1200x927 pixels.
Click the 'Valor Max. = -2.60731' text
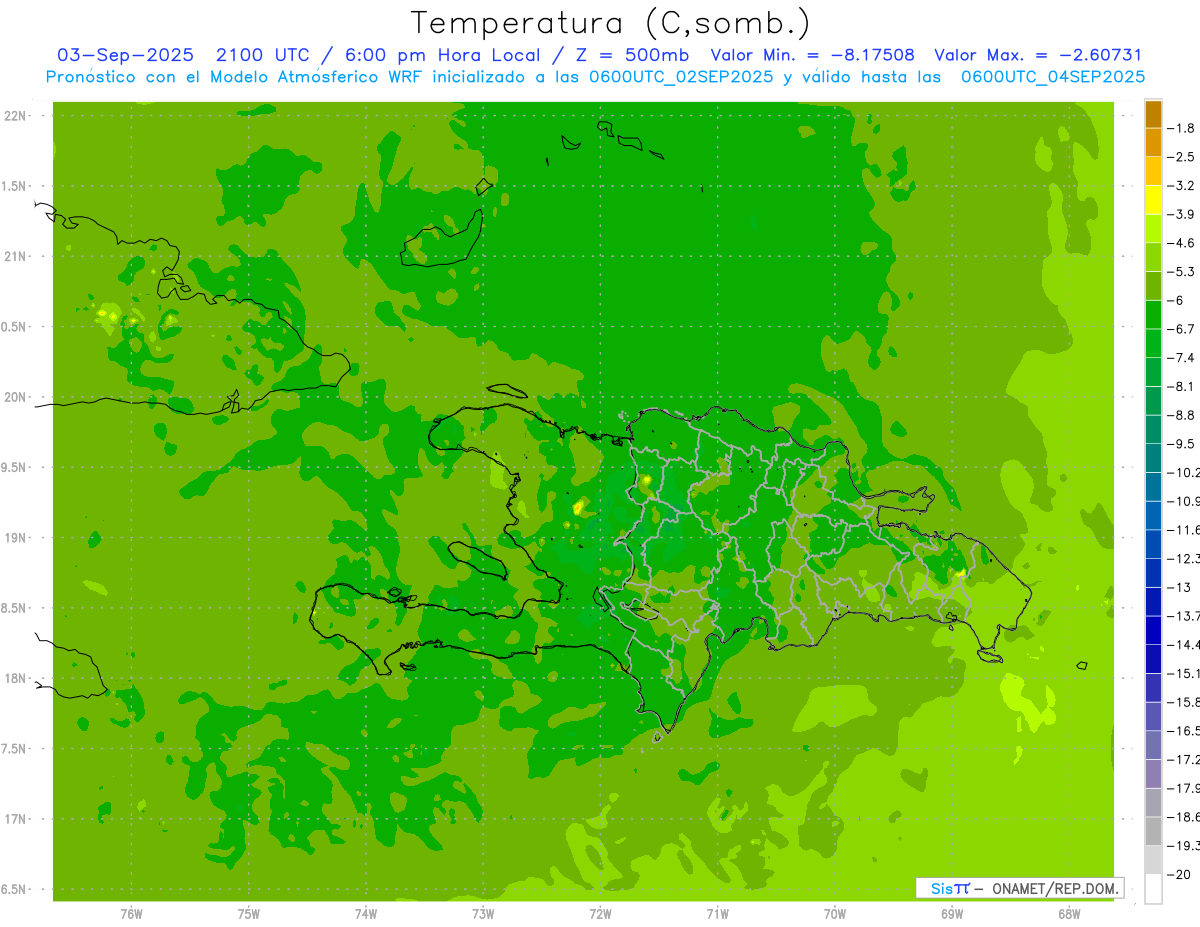1038,55
